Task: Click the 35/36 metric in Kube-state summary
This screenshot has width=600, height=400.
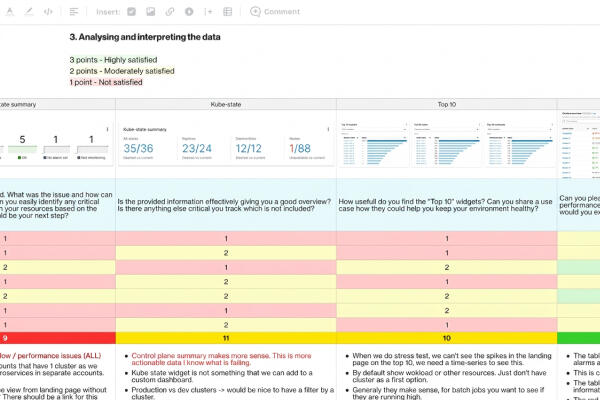Action: (138, 149)
